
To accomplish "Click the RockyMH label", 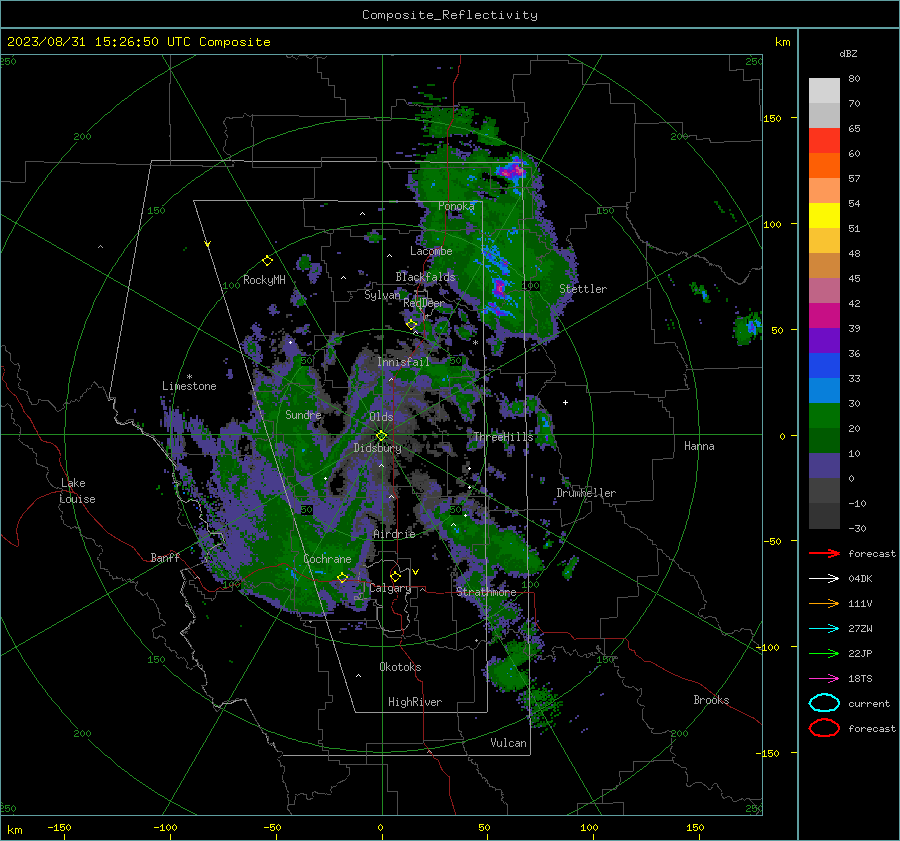I will [x=264, y=280].
